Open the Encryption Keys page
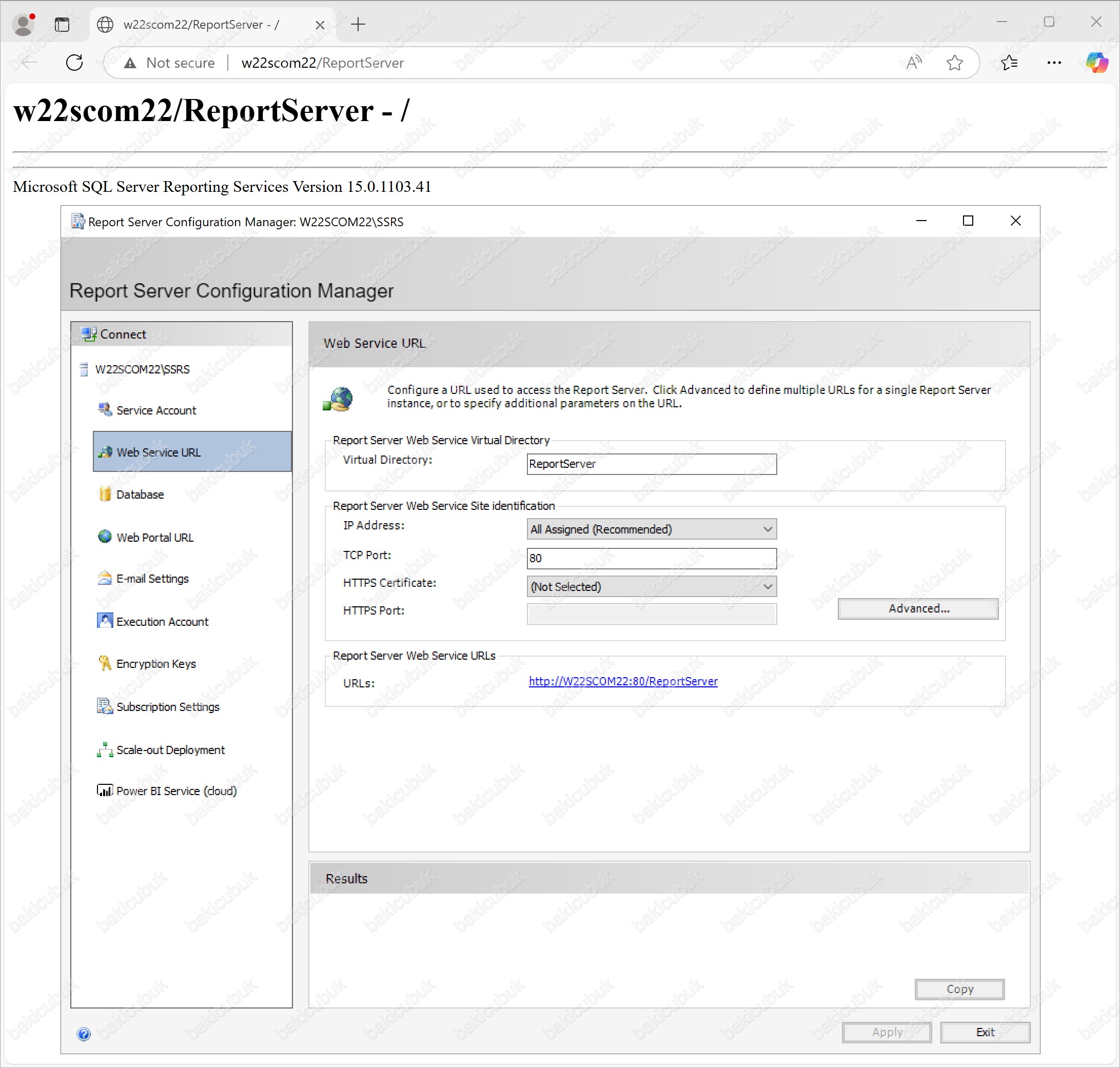This screenshot has height=1068, width=1120. tap(156, 664)
